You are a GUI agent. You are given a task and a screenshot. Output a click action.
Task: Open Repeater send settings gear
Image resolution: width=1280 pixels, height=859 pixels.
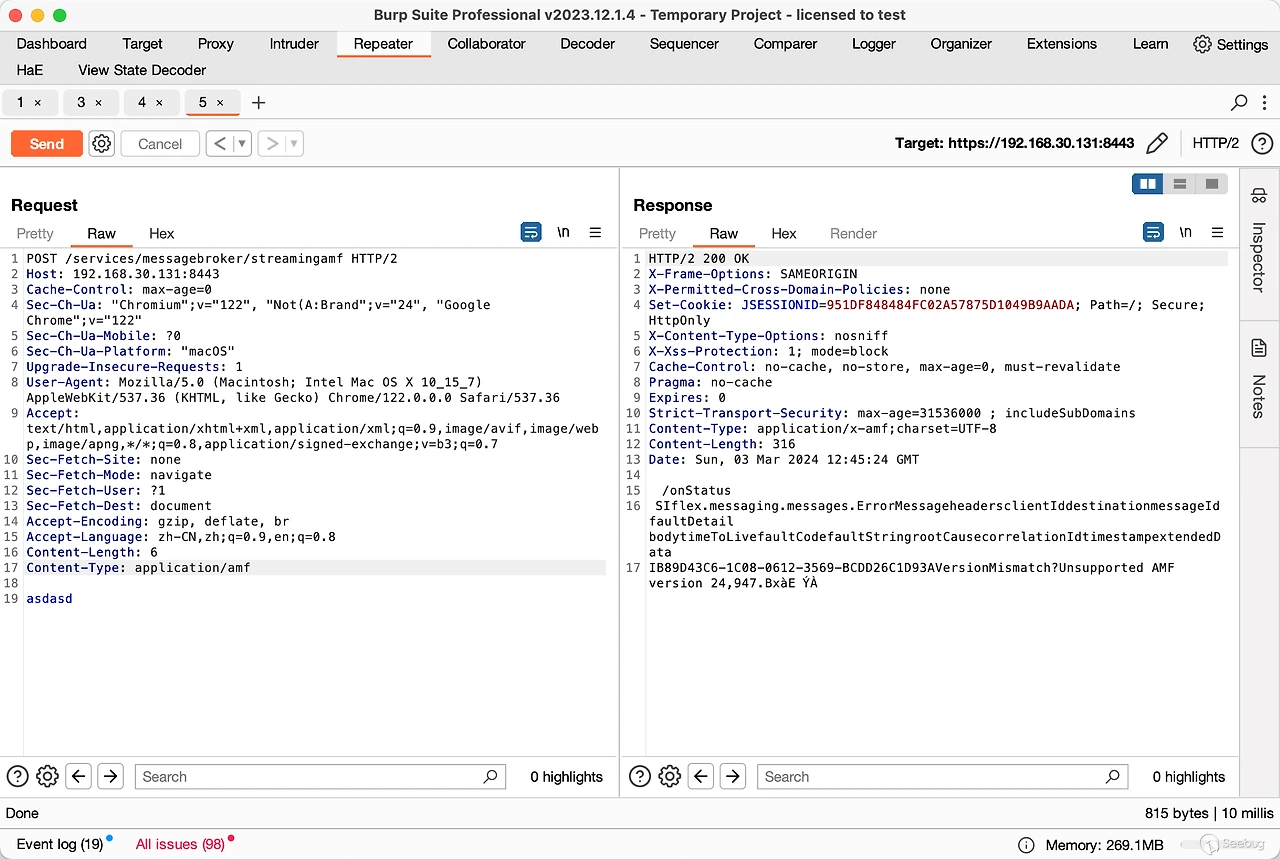[x=102, y=144]
